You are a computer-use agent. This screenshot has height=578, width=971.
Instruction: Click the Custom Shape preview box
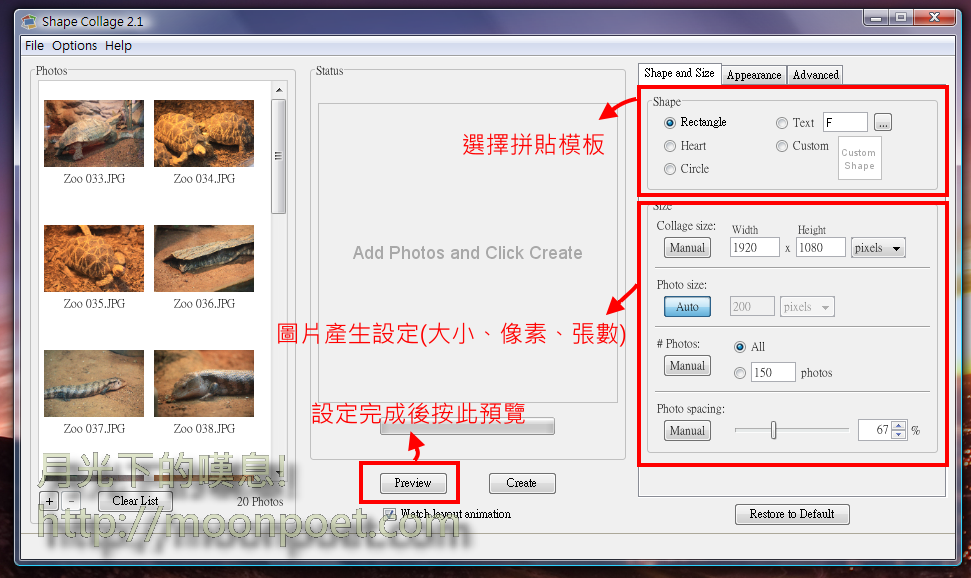(x=859, y=159)
